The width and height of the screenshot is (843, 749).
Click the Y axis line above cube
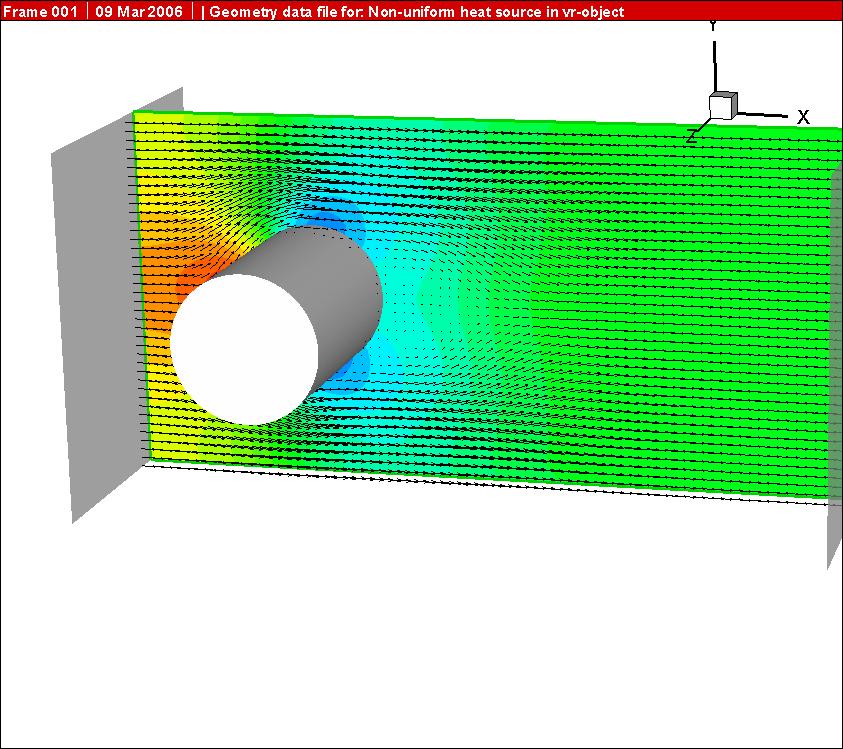click(713, 60)
